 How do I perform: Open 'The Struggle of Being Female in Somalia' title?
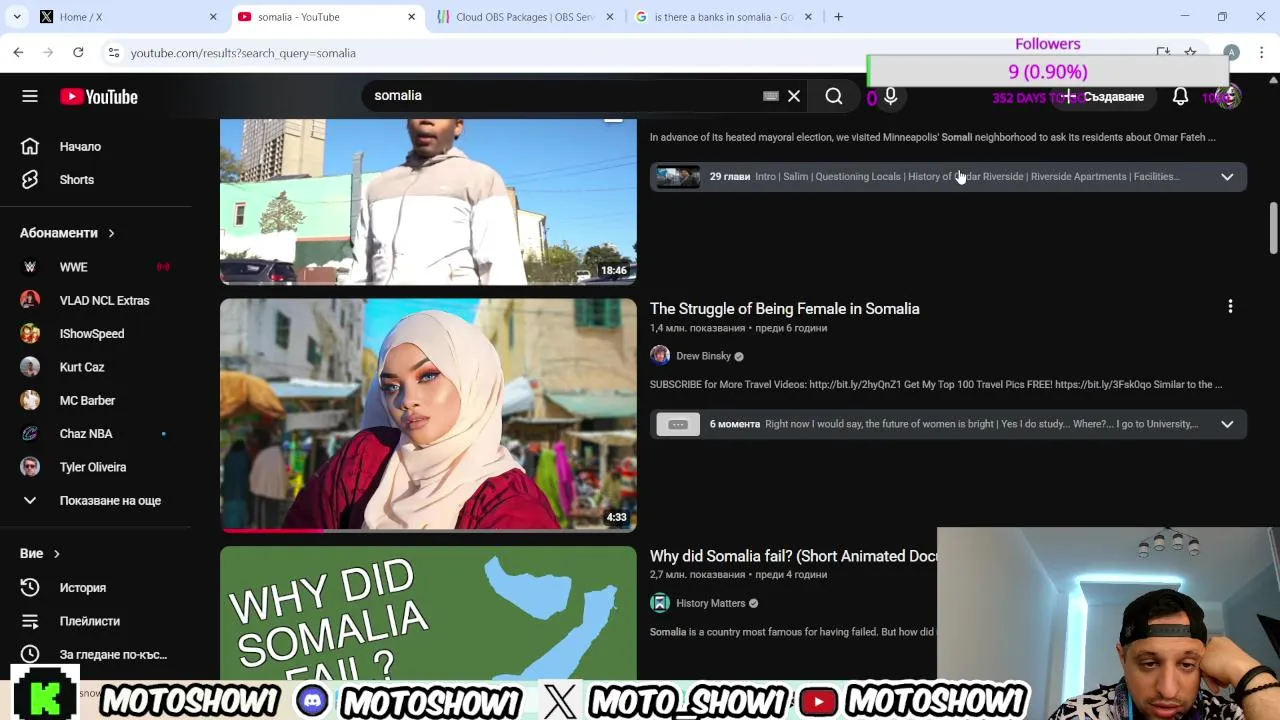pos(785,309)
